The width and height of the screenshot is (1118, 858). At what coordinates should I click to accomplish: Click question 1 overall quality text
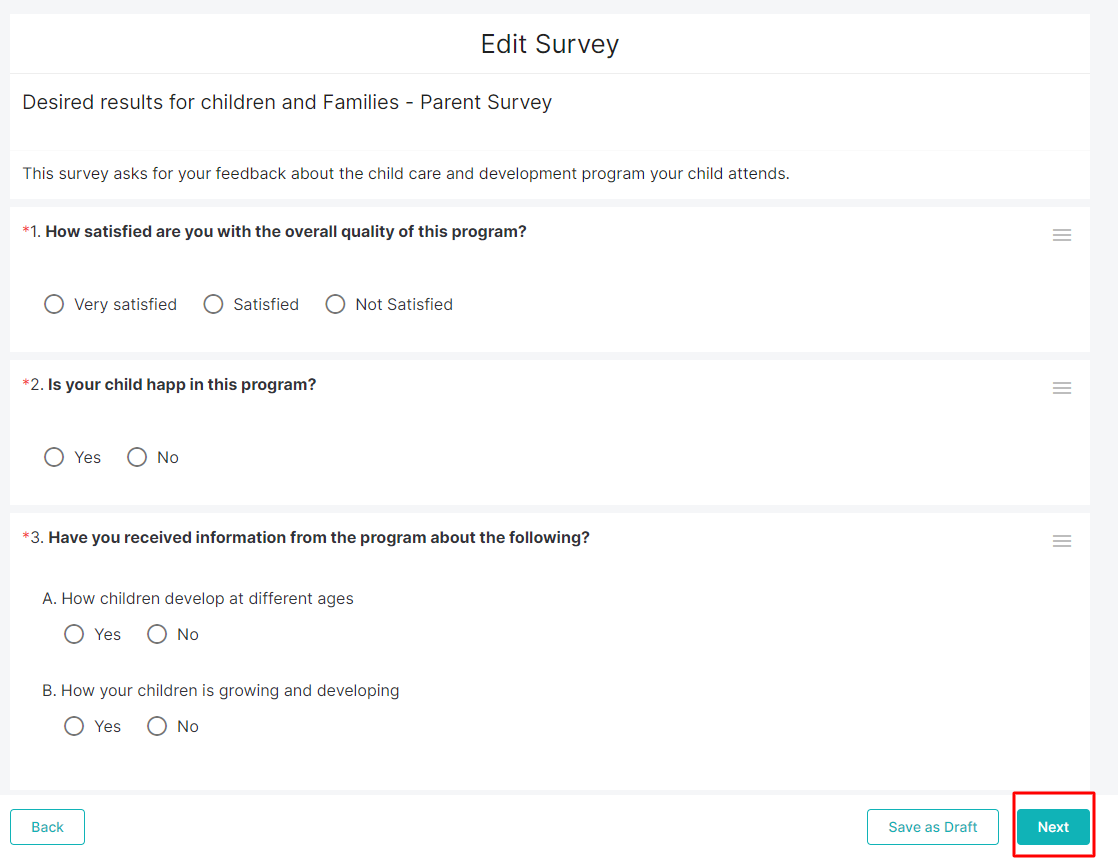286,232
